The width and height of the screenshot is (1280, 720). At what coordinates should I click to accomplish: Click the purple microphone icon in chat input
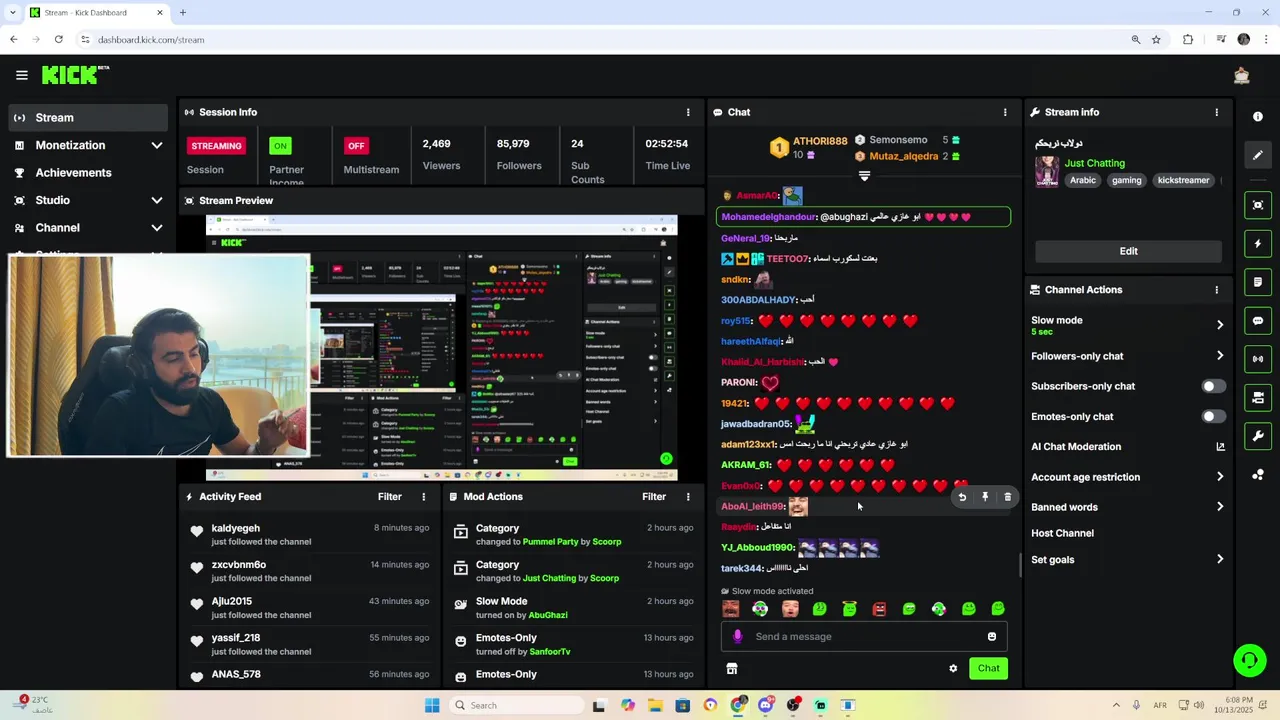coord(738,637)
